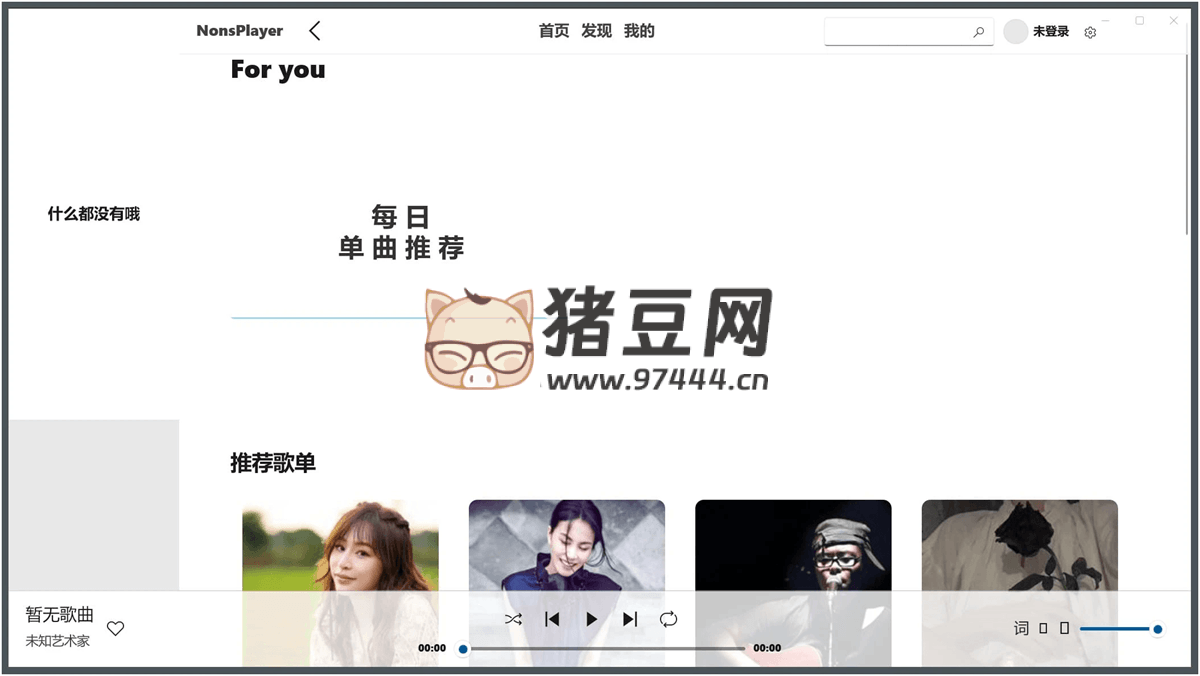Click the back chevron beside NonsPlayer

(314, 31)
